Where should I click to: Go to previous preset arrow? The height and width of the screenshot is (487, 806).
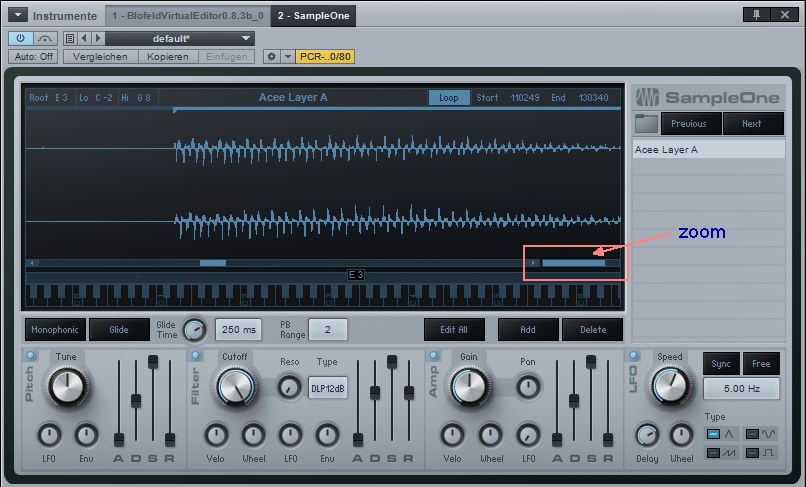tap(84, 39)
